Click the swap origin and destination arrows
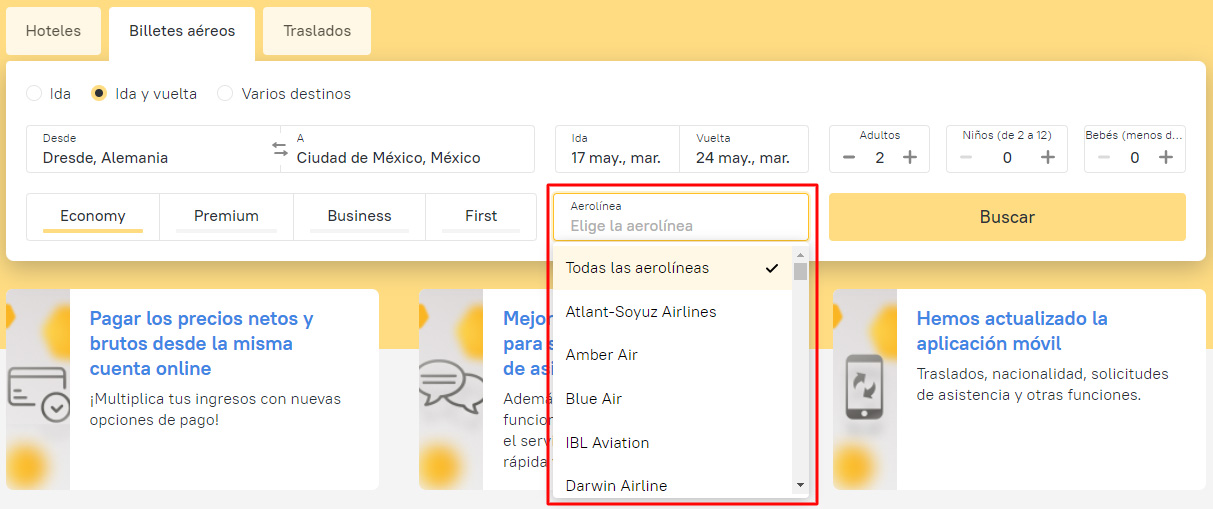1213x509 pixels. pyautogui.click(x=280, y=149)
